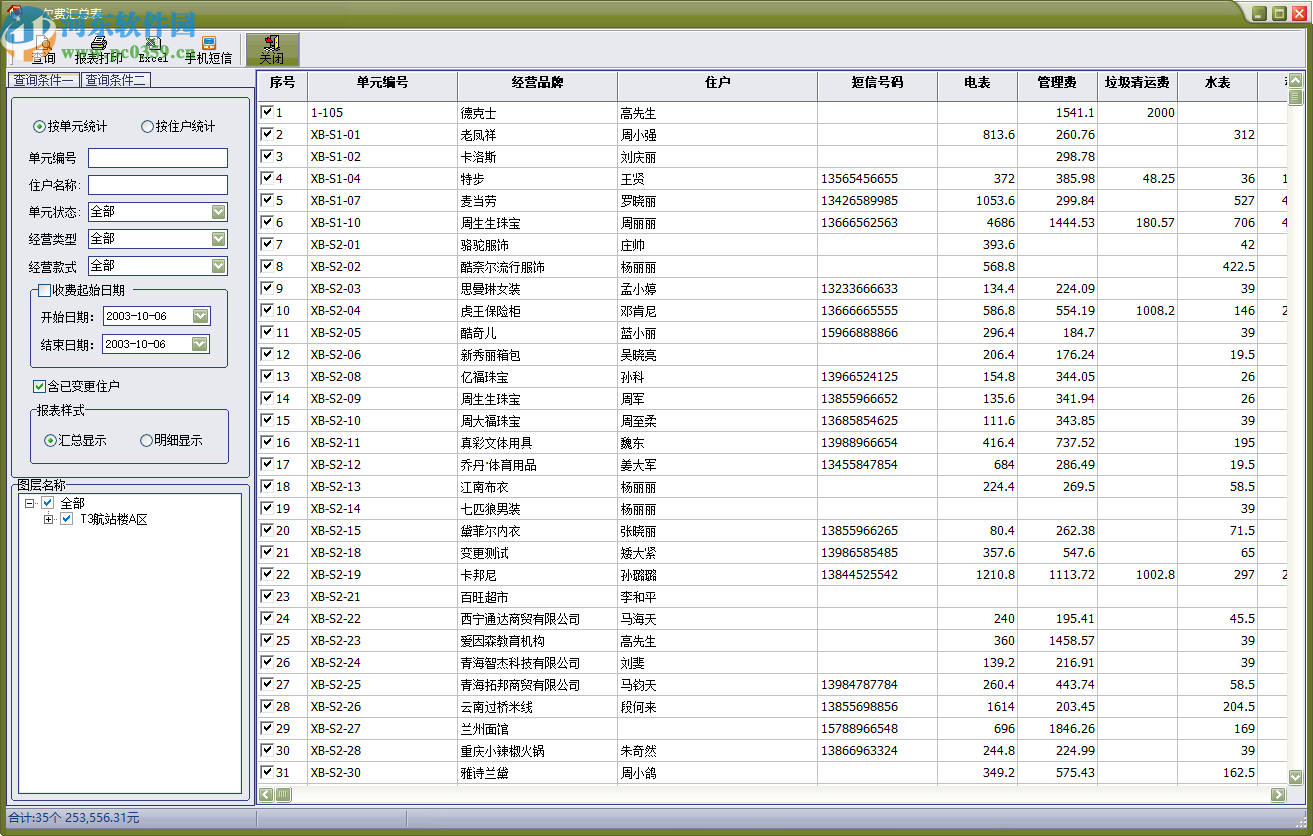Click the table's vertical scrollbar down arrow
Viewport: 1313px width, 836px height.
(1296, 777)
